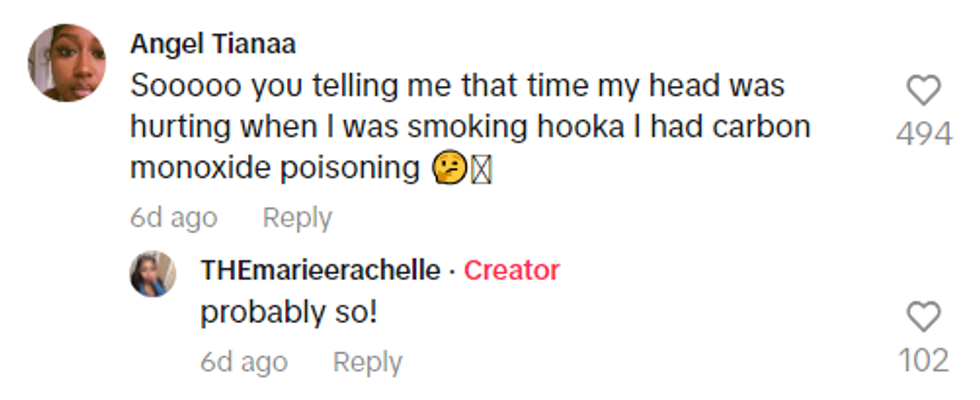Click the 102 like count

[923, 359]
